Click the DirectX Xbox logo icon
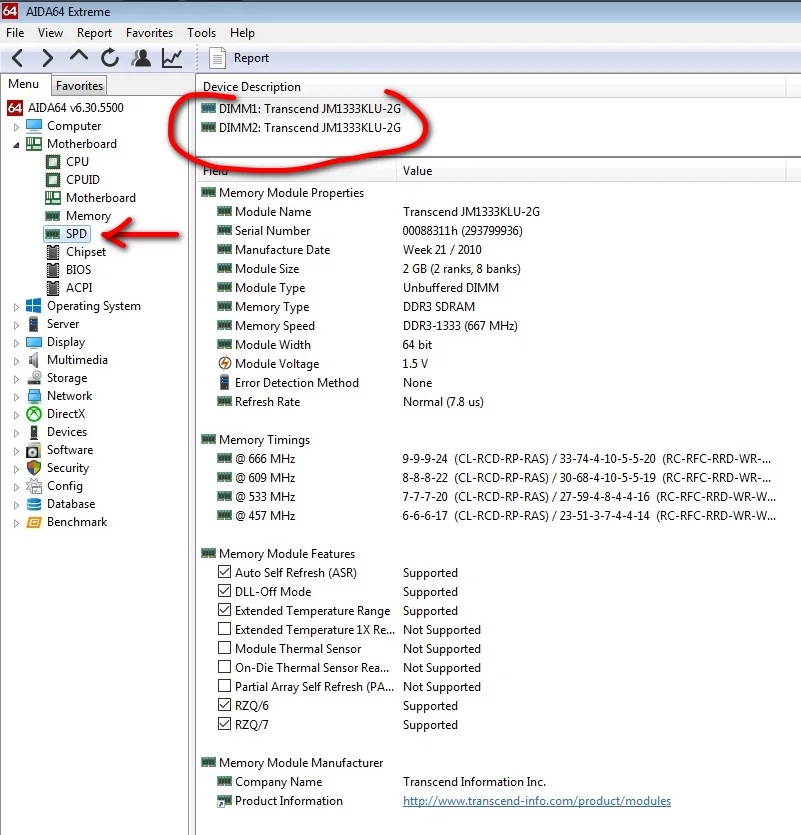This screenshot has height=835, width=801. pos(34,414)
